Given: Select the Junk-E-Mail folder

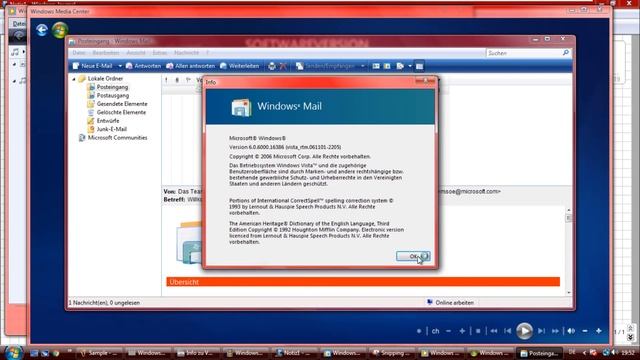Looking at the screenshot, I should coord(111,129).
